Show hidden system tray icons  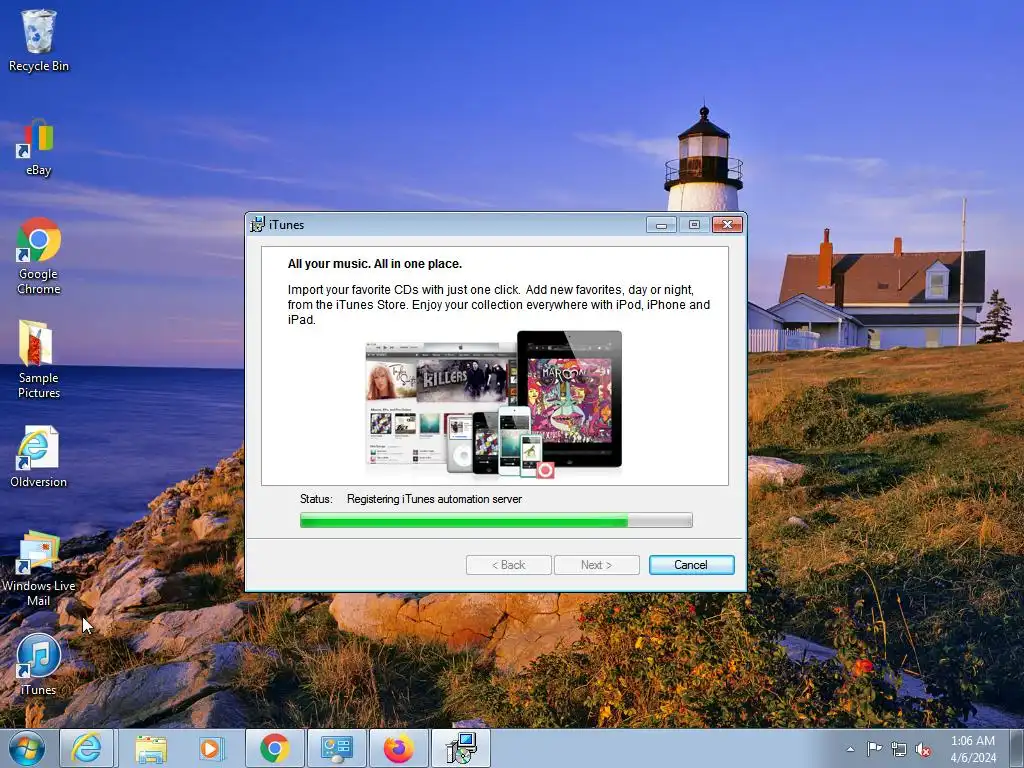tap(850, 749)
